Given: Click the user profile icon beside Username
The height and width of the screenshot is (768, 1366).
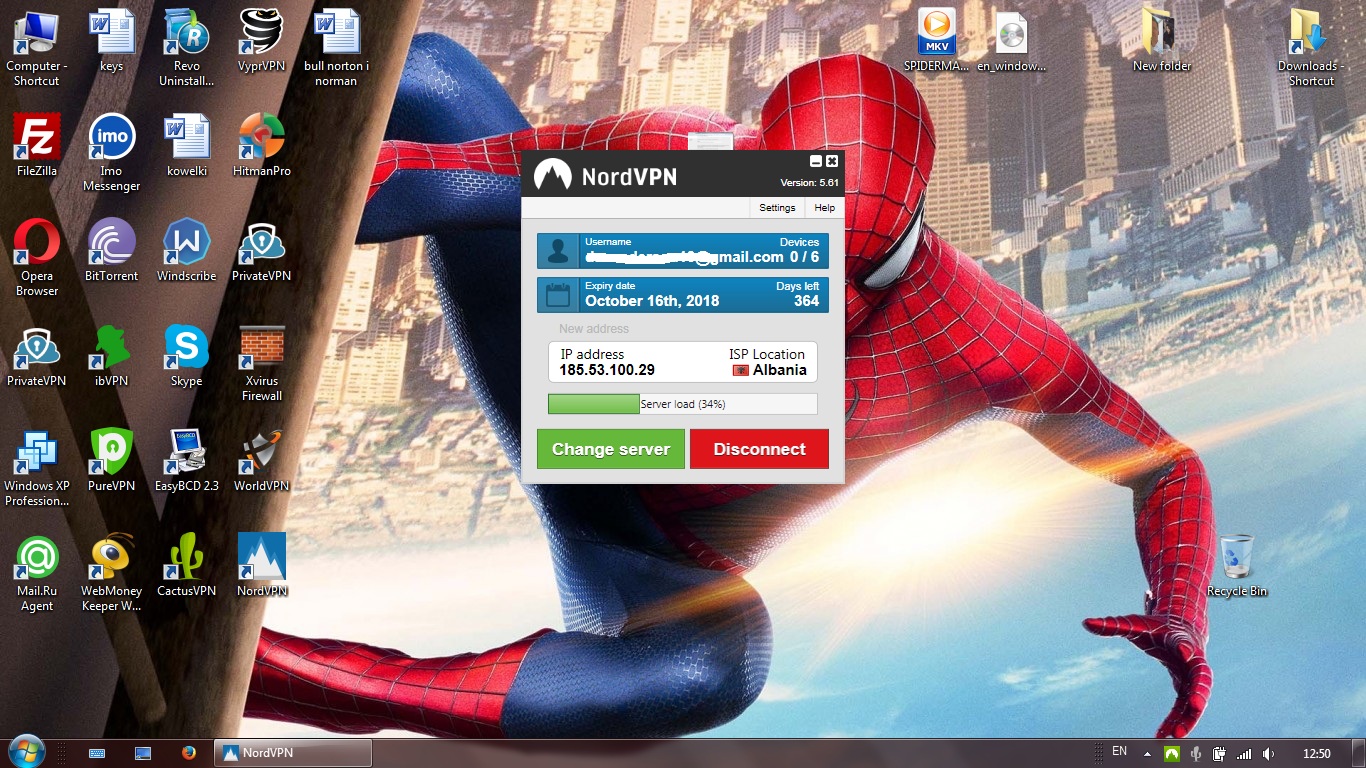Looking at the screenshot, I should [x=558, y=251].
